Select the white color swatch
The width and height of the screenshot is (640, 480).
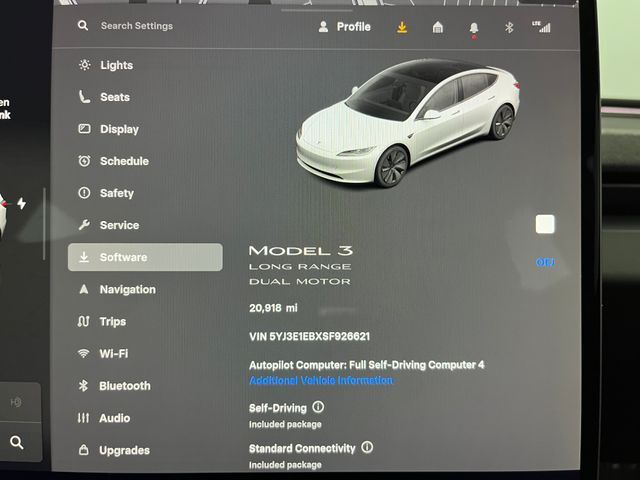click(545, 224)
